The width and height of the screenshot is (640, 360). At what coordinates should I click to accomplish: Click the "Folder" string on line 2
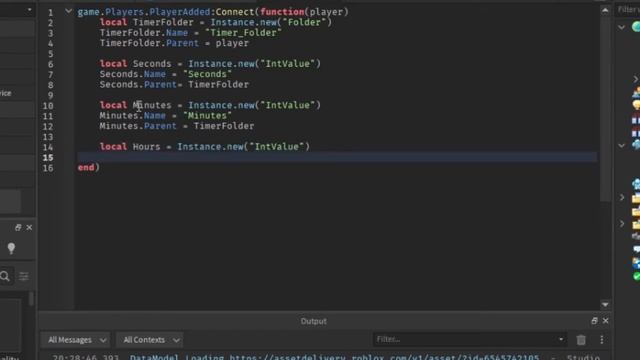307,22
